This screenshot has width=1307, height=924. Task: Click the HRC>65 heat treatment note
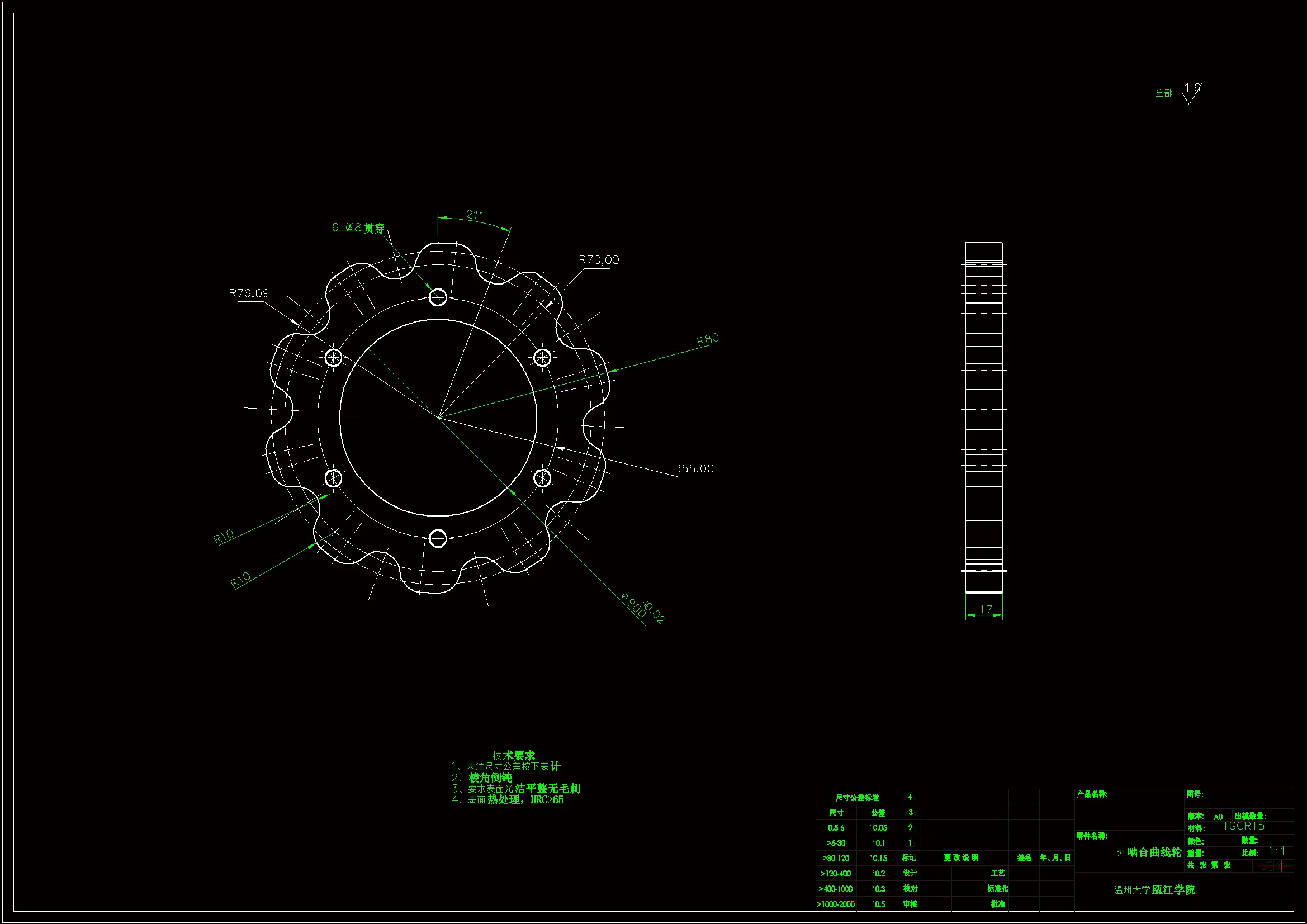tap(547, 800)
